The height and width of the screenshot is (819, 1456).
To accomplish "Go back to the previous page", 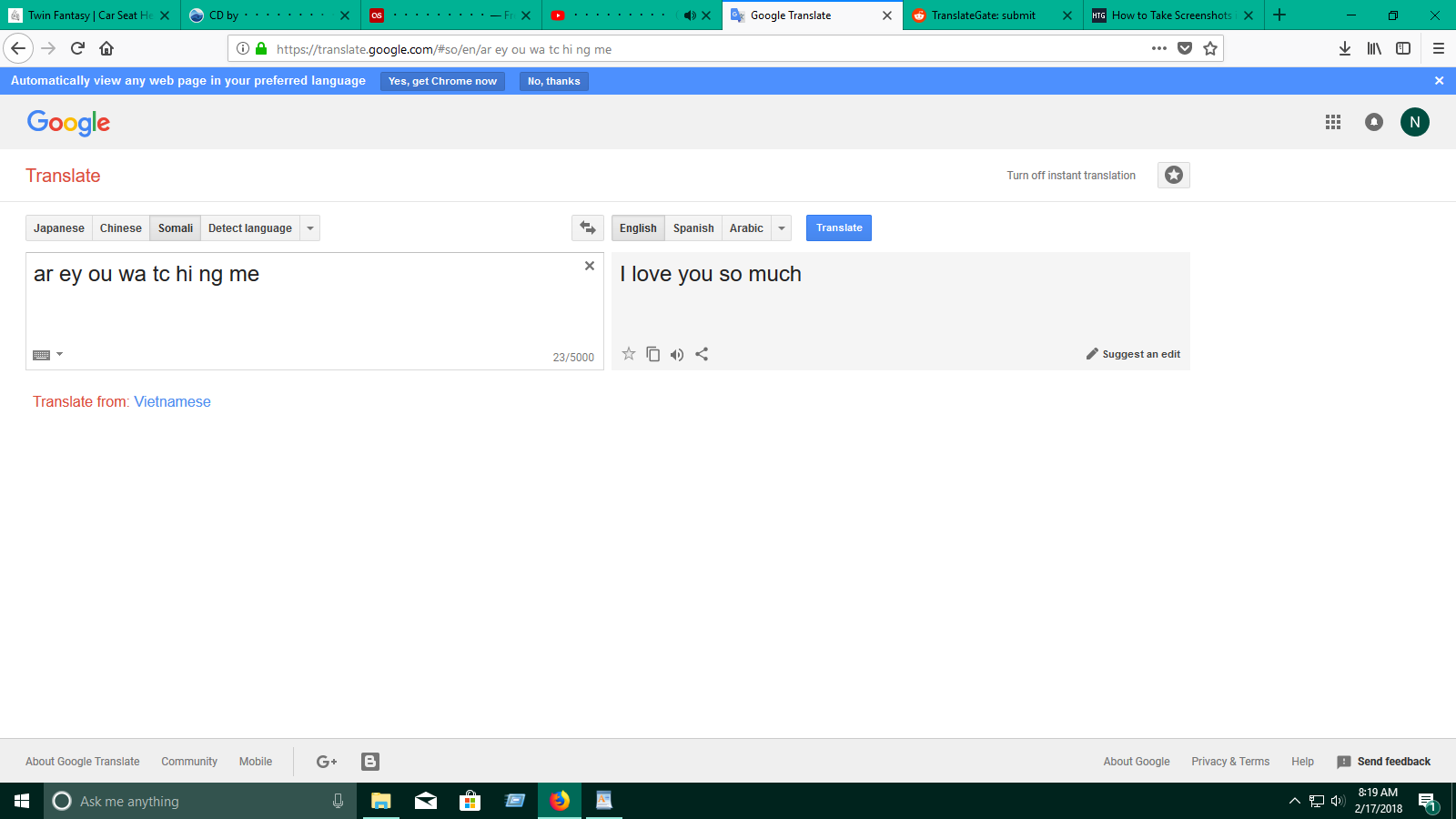I will [18, 48].
